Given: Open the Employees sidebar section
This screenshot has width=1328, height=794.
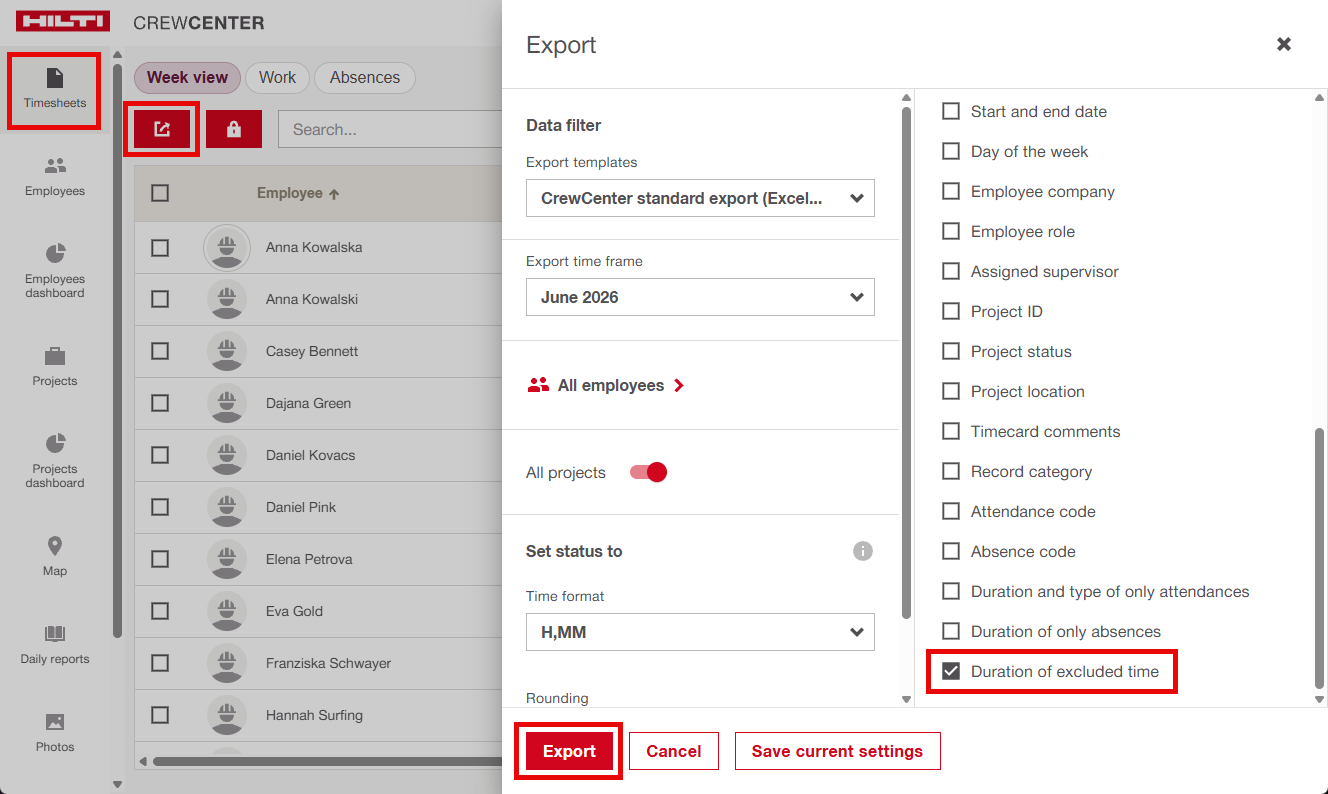Looking at the screenshot, I should pyautogui.click(x=55, y=177).
